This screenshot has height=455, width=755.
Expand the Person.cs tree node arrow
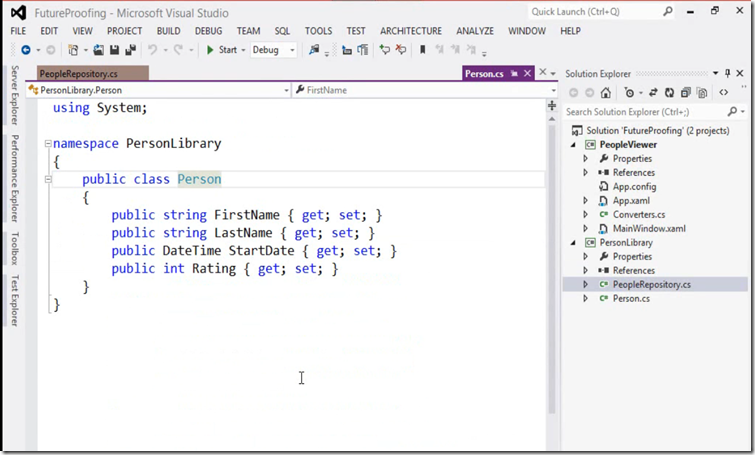[586, 299]
